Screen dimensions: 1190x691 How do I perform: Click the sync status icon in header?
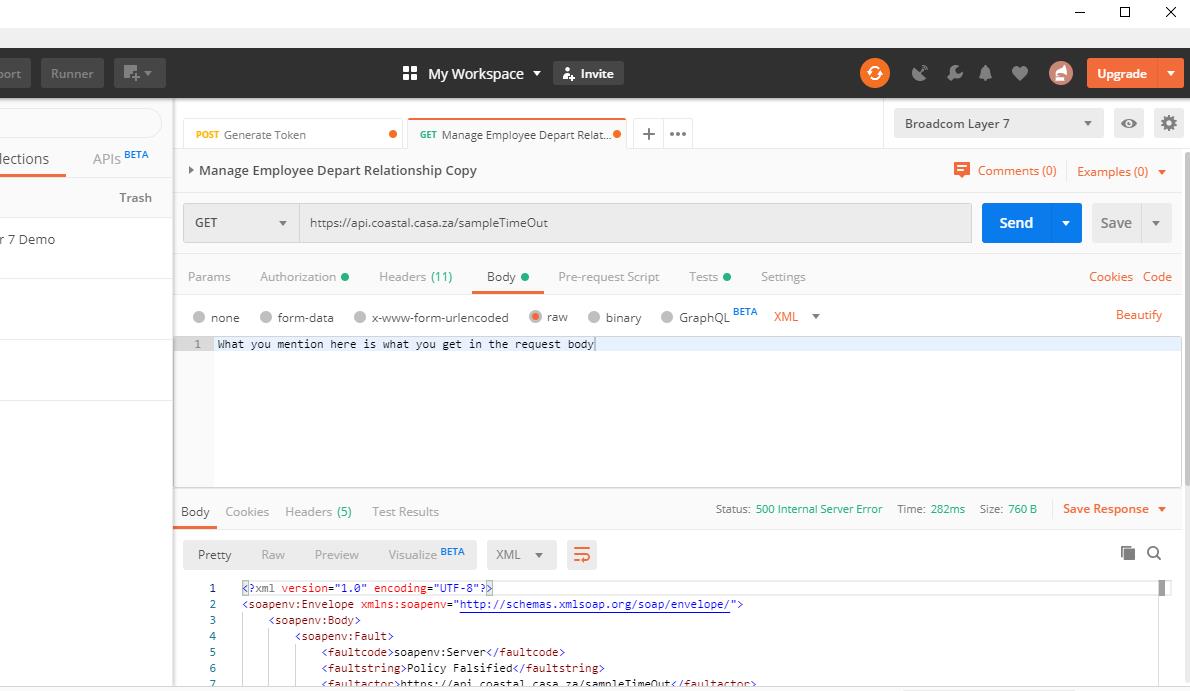875,72
